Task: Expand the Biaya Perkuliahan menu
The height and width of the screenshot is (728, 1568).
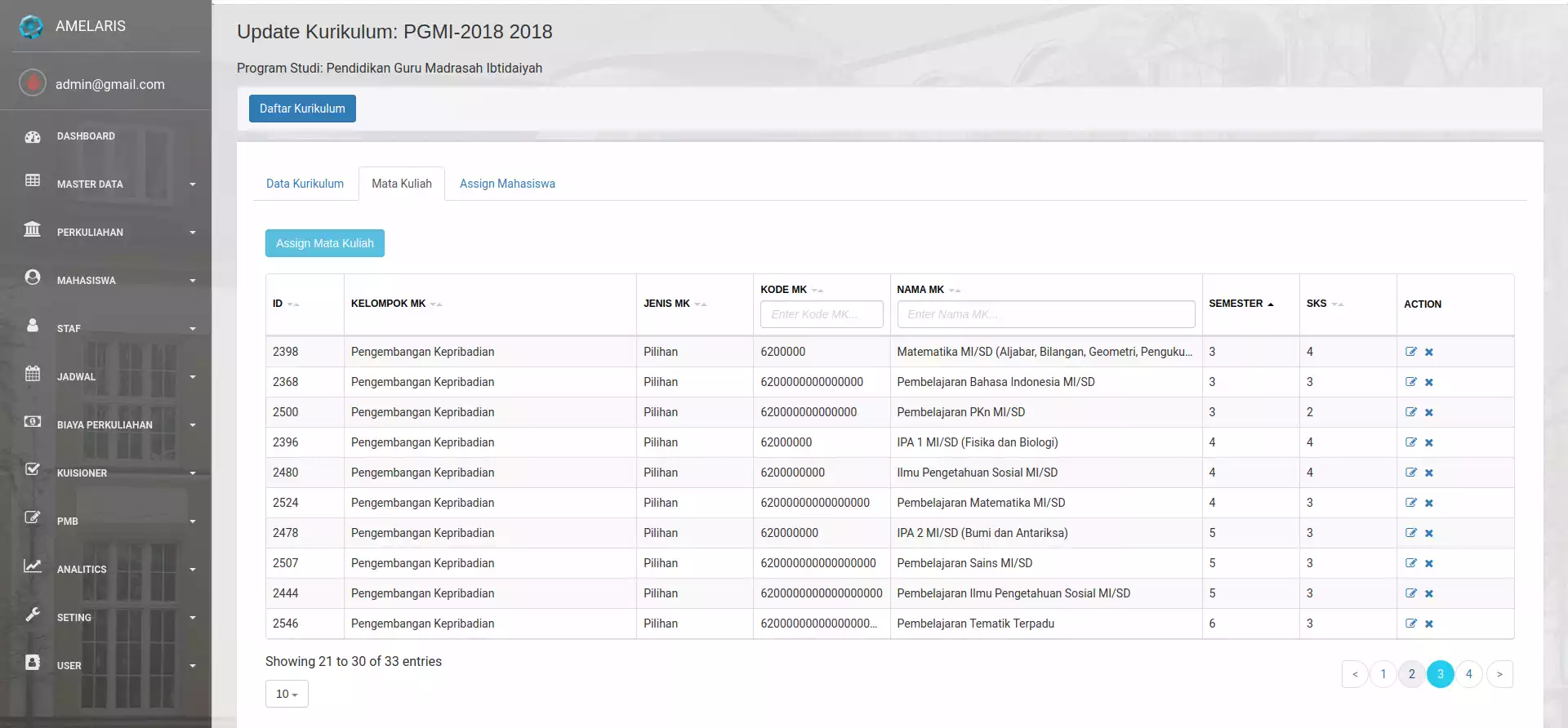Action: tap(193, 425)
